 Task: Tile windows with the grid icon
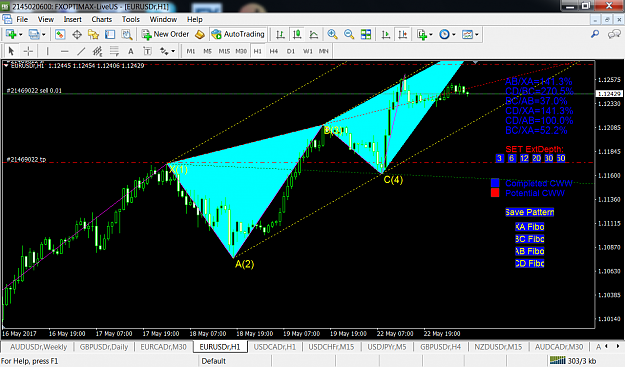pyautogui.click(x=366, y=35)
